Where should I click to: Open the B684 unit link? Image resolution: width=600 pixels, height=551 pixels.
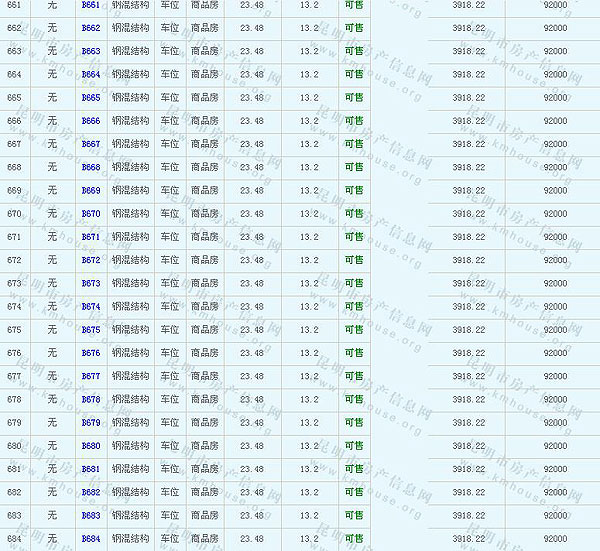[x=90, y=539]
